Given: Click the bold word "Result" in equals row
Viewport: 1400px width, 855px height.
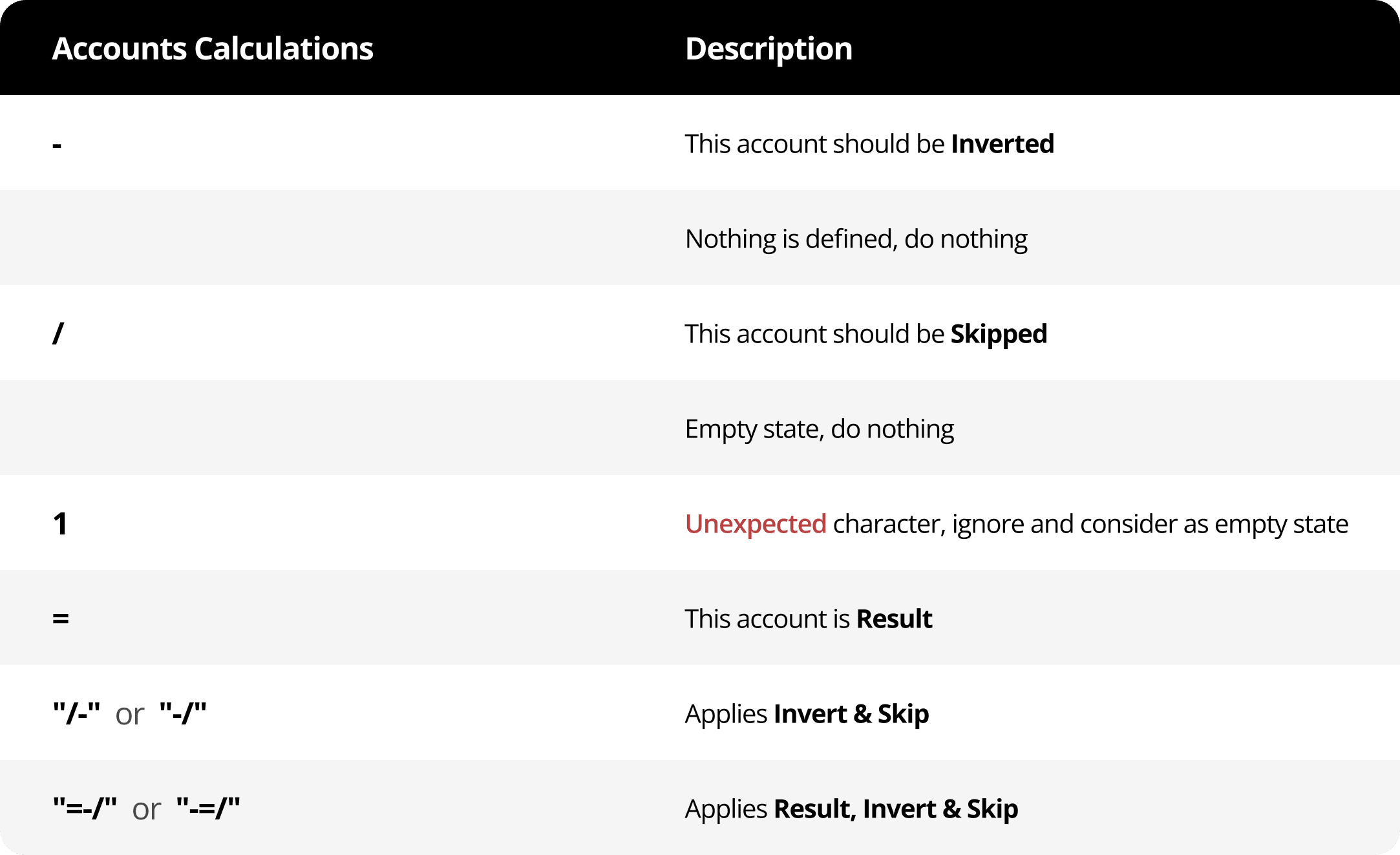Looking at the screenshot, I should coord(894,619).
